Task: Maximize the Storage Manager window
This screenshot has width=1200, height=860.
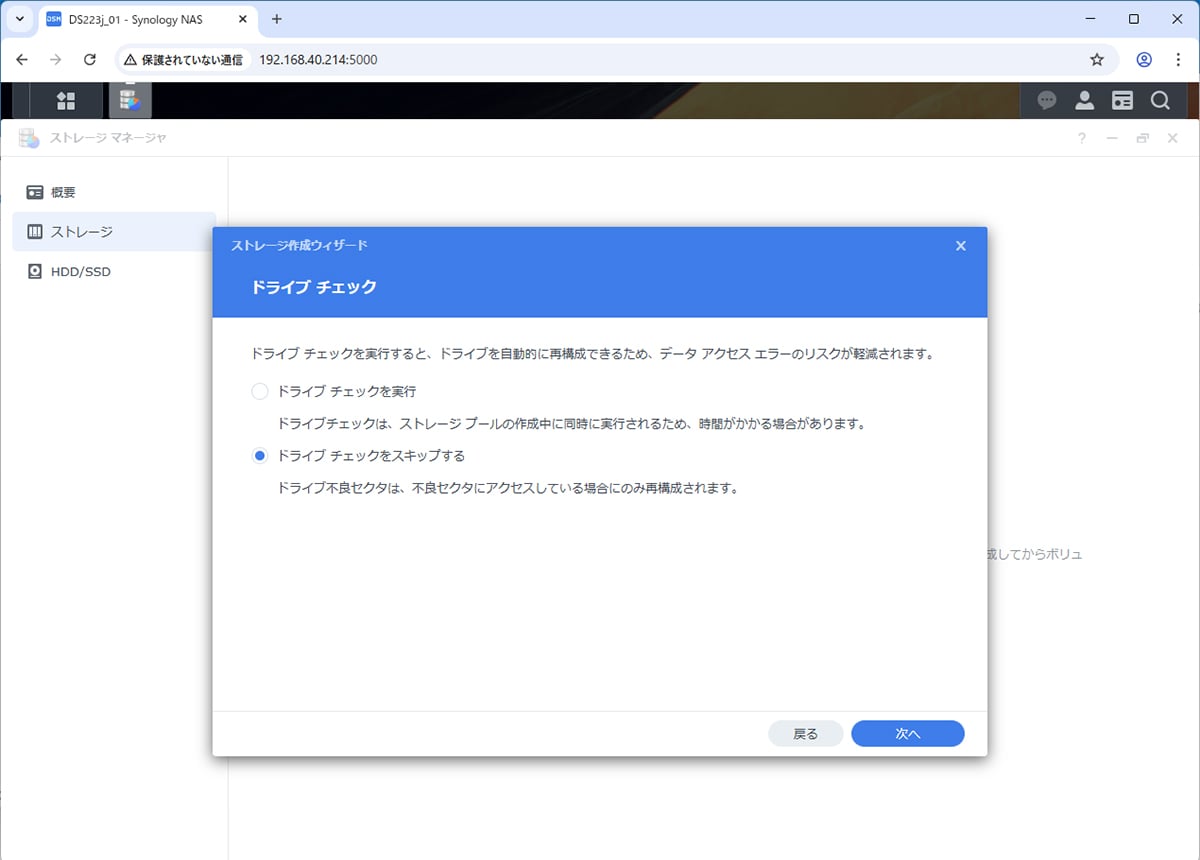Action: pyautogui.click(x=1142, y=138)
